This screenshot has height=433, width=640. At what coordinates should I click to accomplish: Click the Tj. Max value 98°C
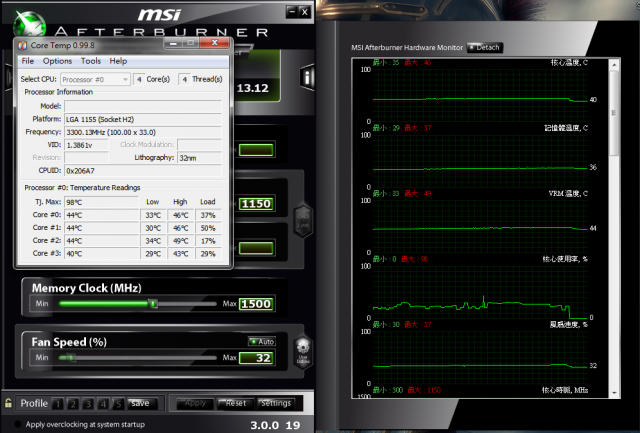[102, 202]
